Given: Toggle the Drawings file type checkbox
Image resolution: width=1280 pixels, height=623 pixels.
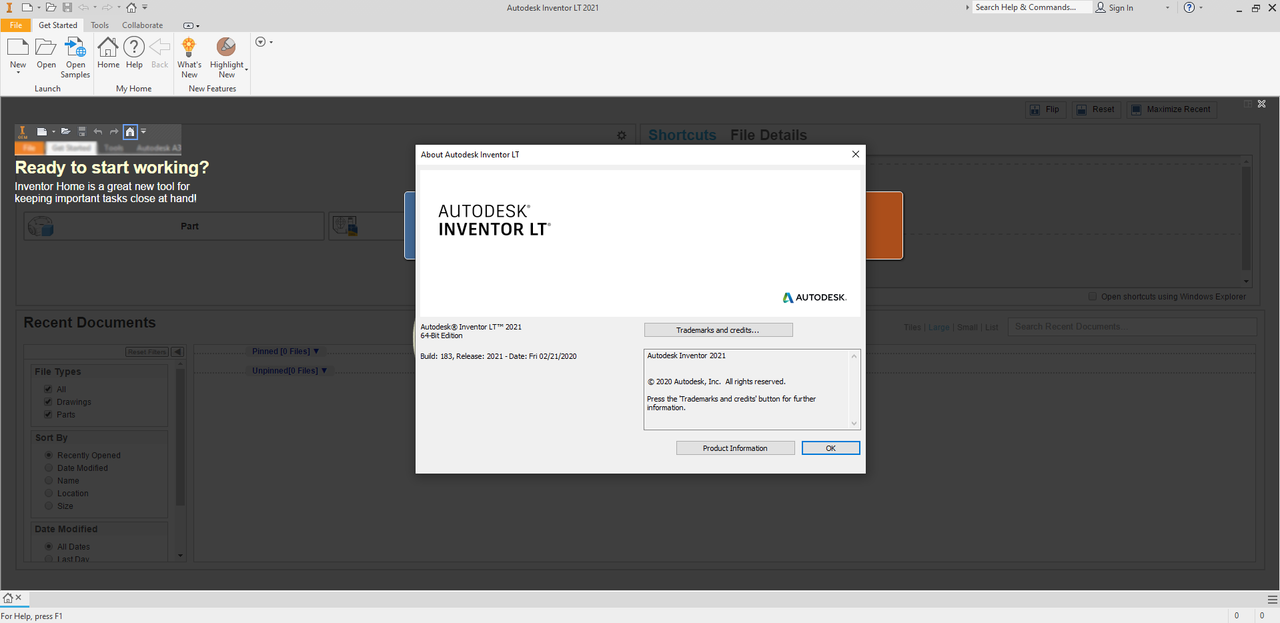Looking at the screenshot, I should point(48,402).
